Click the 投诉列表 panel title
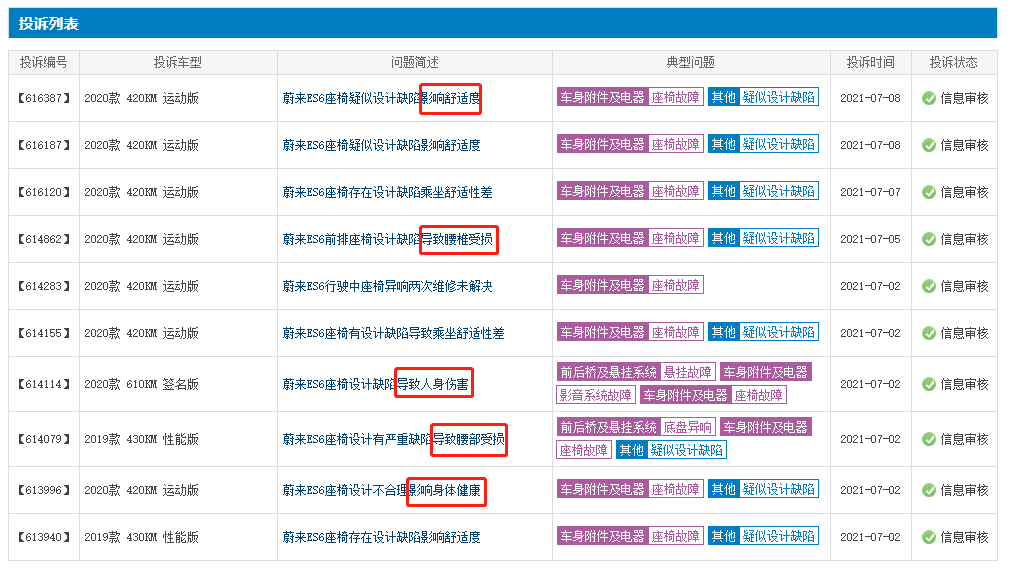The width and height of the screenshot is (1012, 573). coord(48,24)
